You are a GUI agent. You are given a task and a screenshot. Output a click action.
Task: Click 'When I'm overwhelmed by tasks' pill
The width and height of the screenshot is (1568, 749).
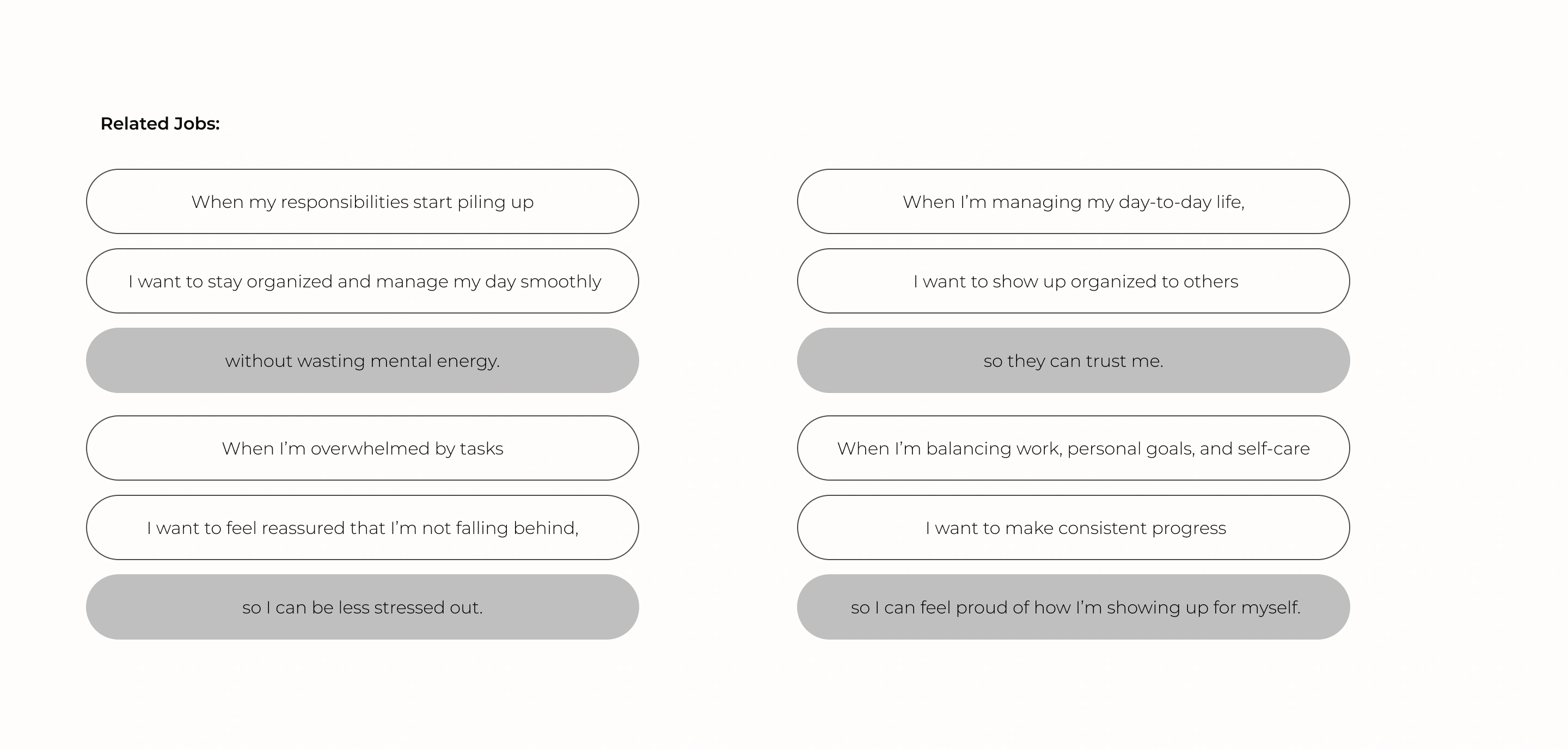pos(362,449)
